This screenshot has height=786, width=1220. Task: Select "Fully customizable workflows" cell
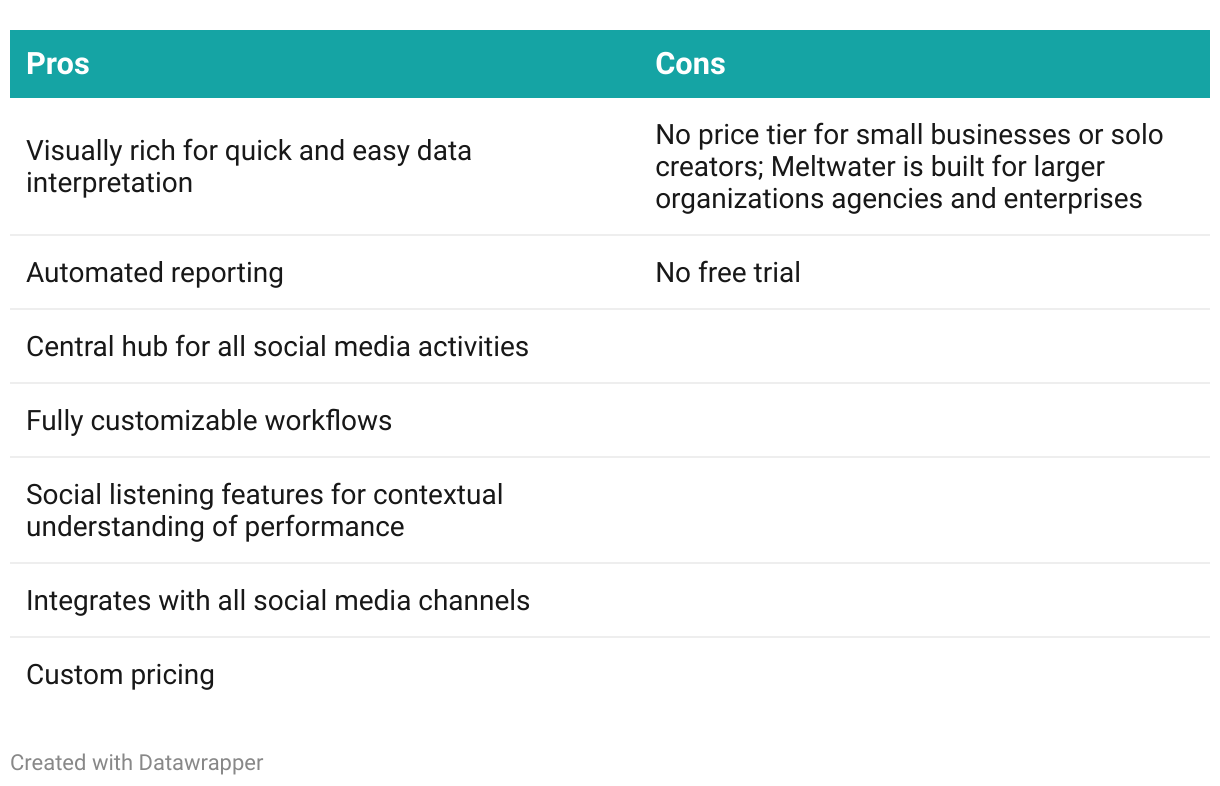click(209, 421)
